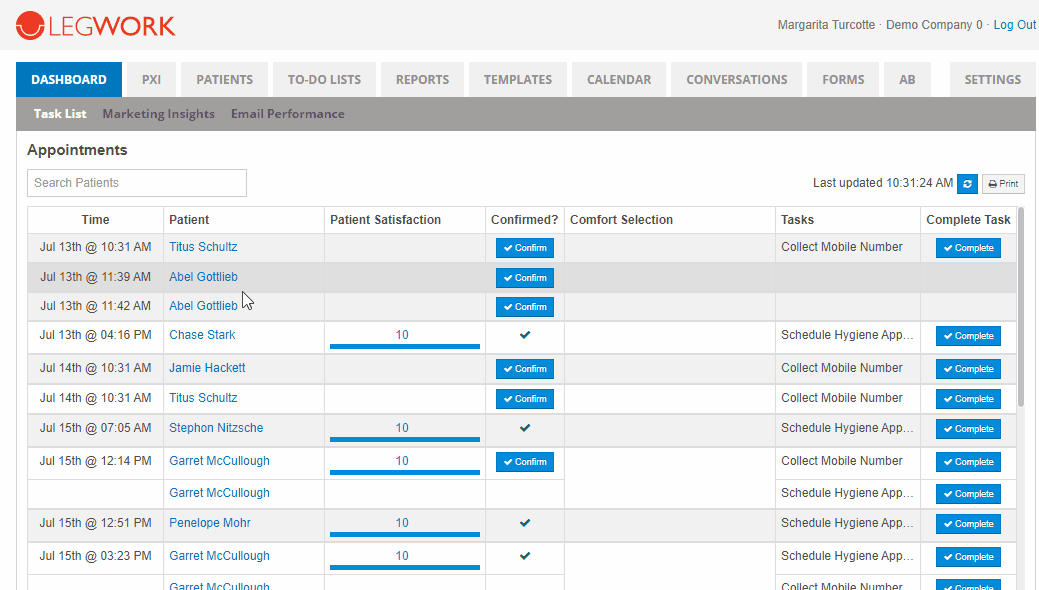This screenshot has height=590, width=1039.
Task: Confirm Abel Gottlieb's 11:39 AM appointment
Action: 525,278
